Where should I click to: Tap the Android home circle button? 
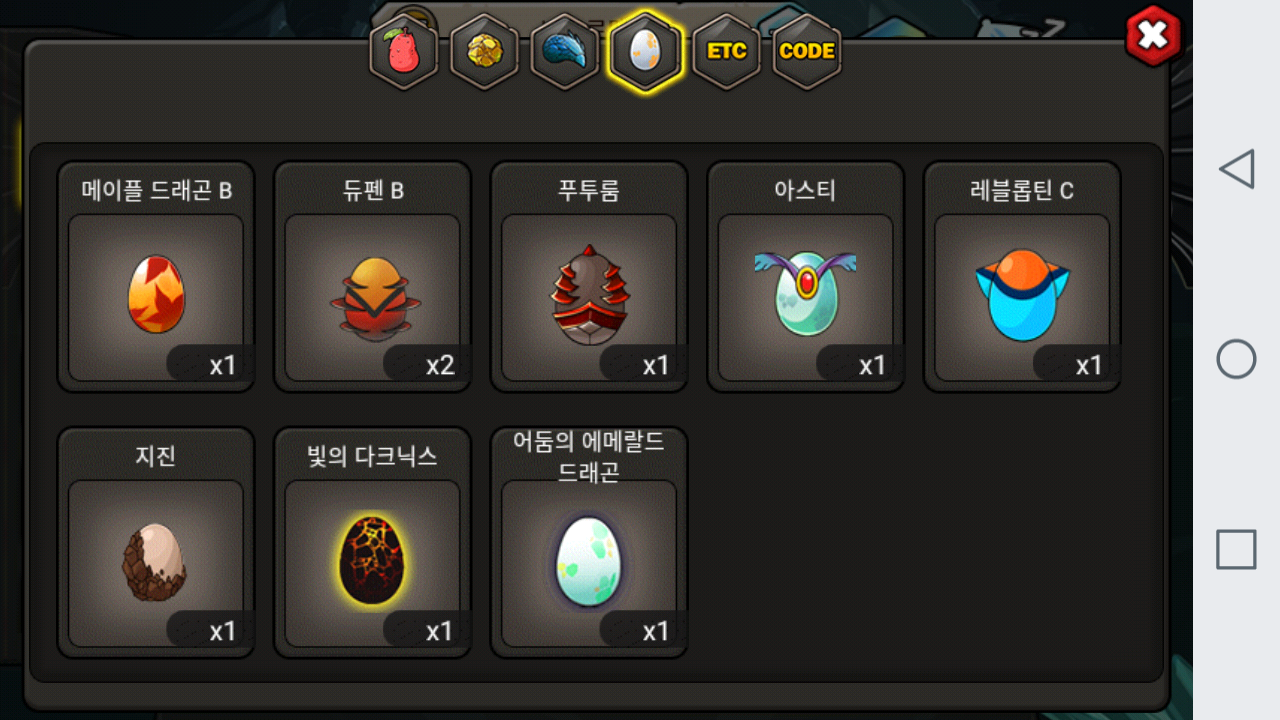pyautogui.click(x=1236, y=359)
